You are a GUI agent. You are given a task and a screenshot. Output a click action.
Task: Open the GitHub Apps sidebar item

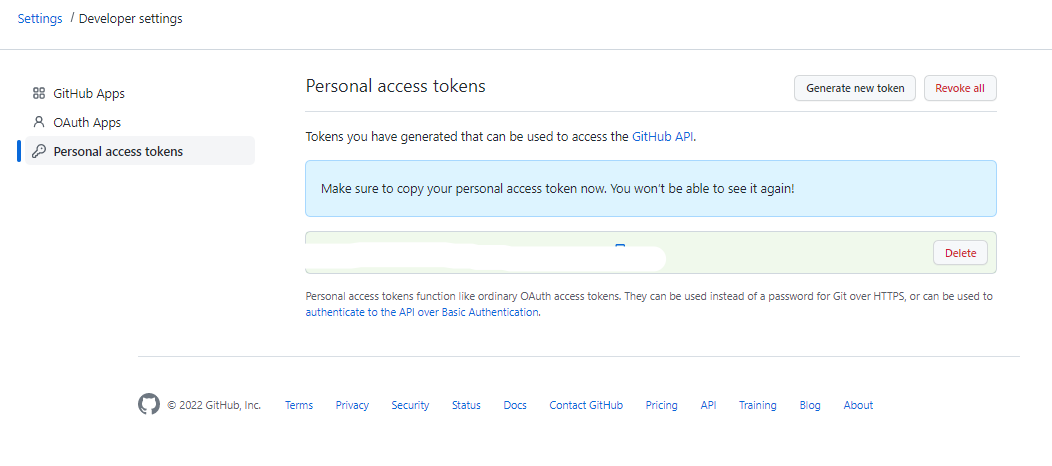[140, 93]
